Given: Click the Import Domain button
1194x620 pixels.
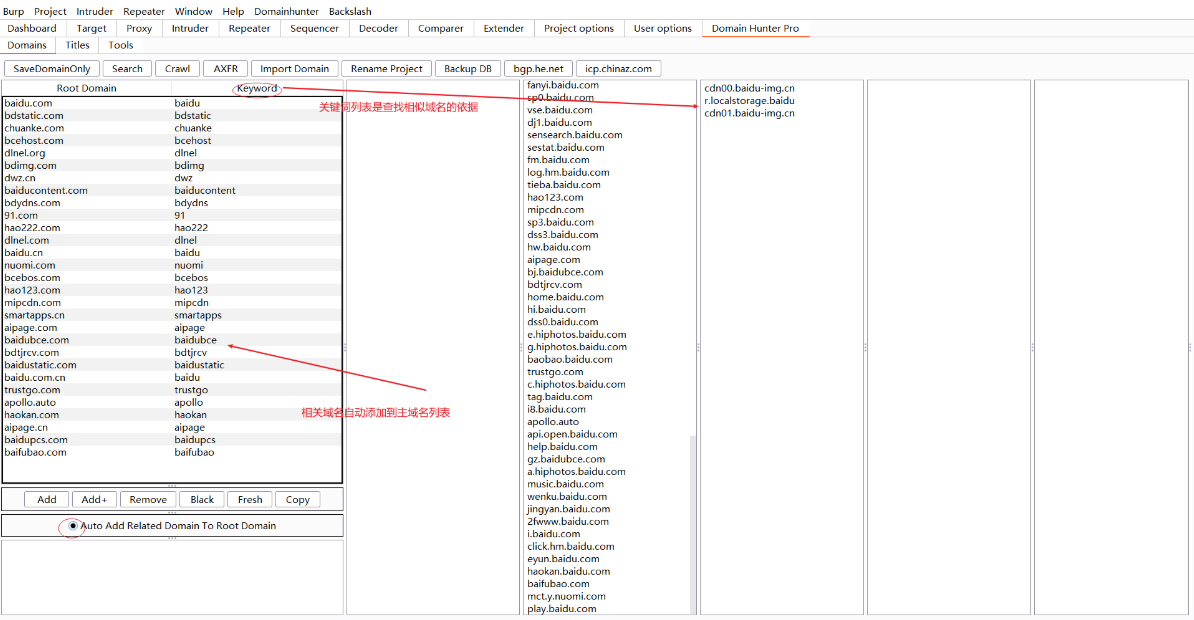Looking at the screenshot, I should pos(294,69).
